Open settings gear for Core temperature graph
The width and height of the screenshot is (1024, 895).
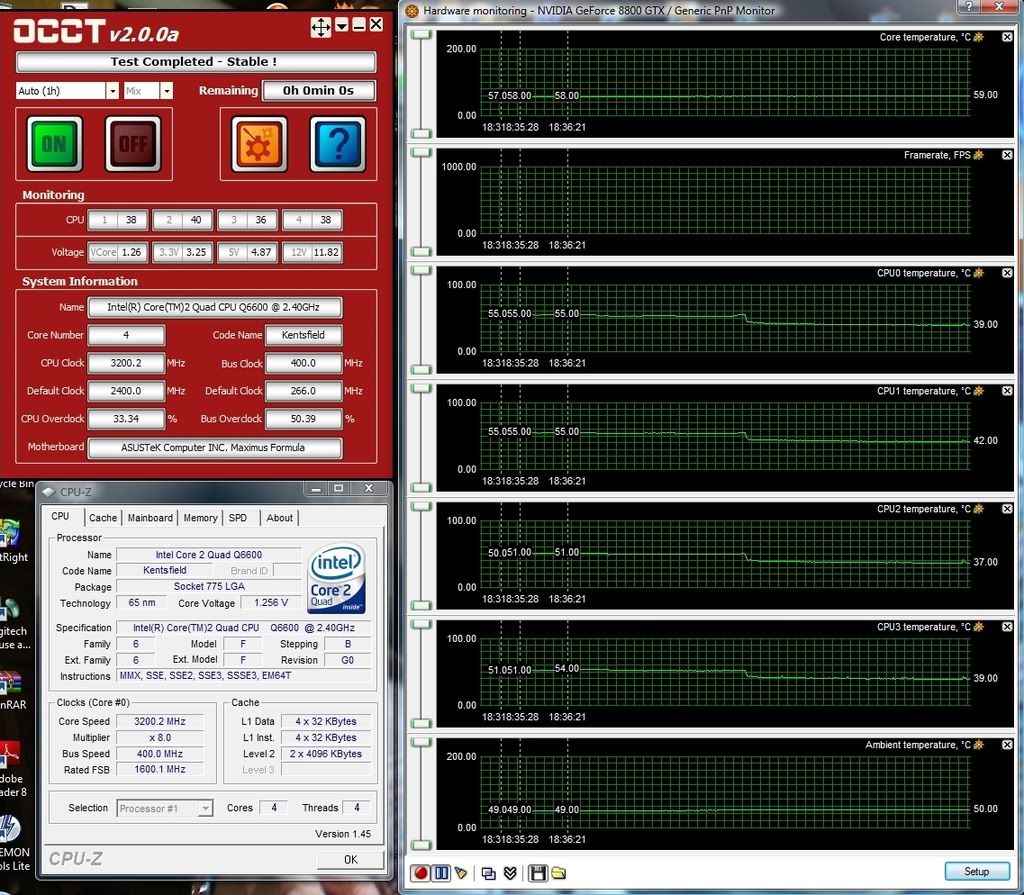pyautogui.click(x=978, y=37)
